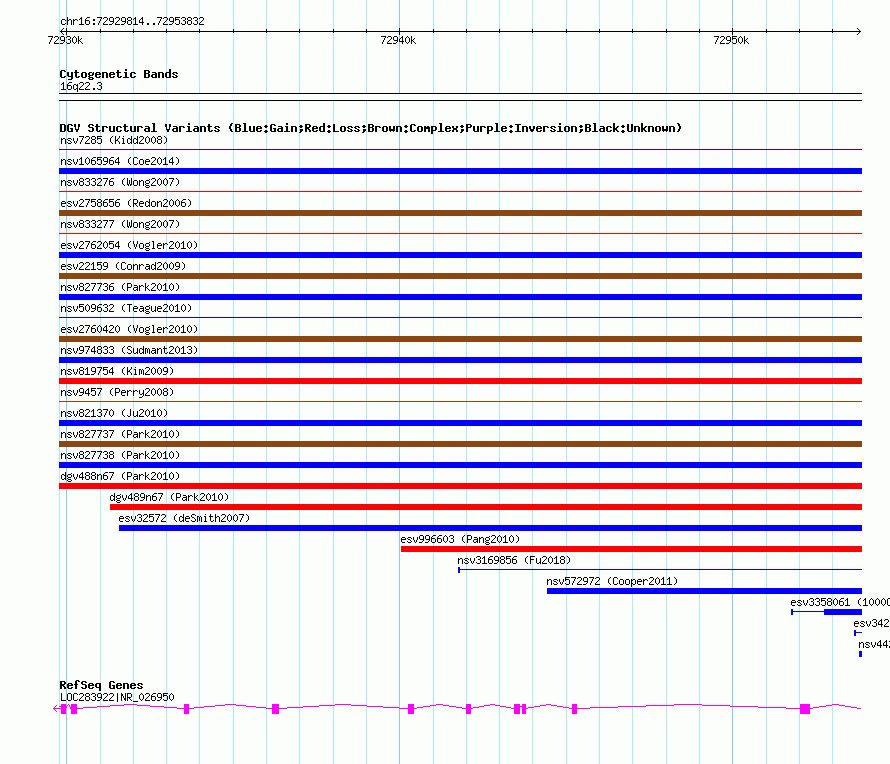
Task: Click the 72950k ruler position marker
Action: pyautogui.click(x=731, y=40)
